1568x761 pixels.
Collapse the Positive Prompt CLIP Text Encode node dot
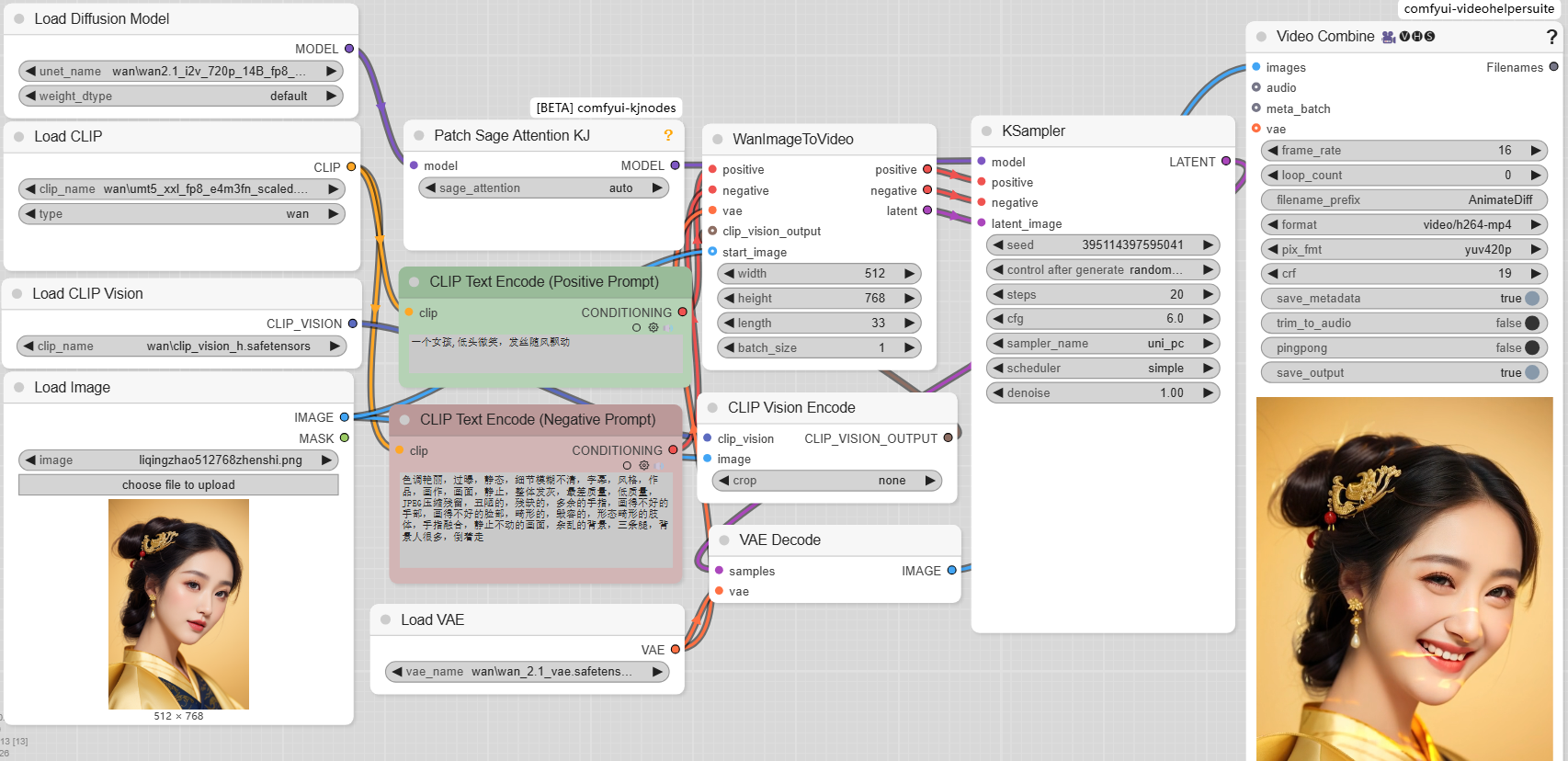414,281
